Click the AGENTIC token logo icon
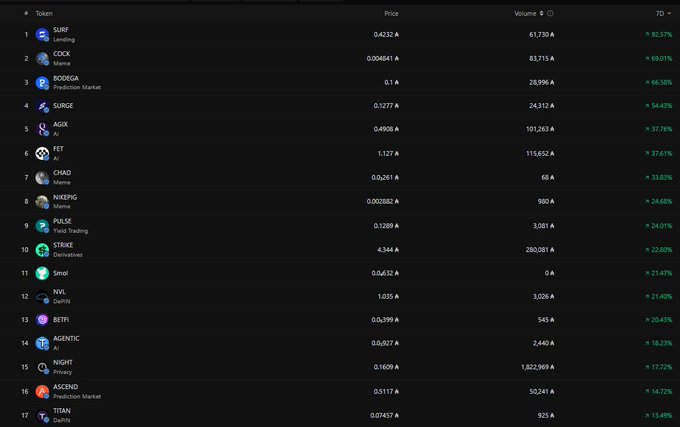Viewport: 680px width, 427px height. 42,343
